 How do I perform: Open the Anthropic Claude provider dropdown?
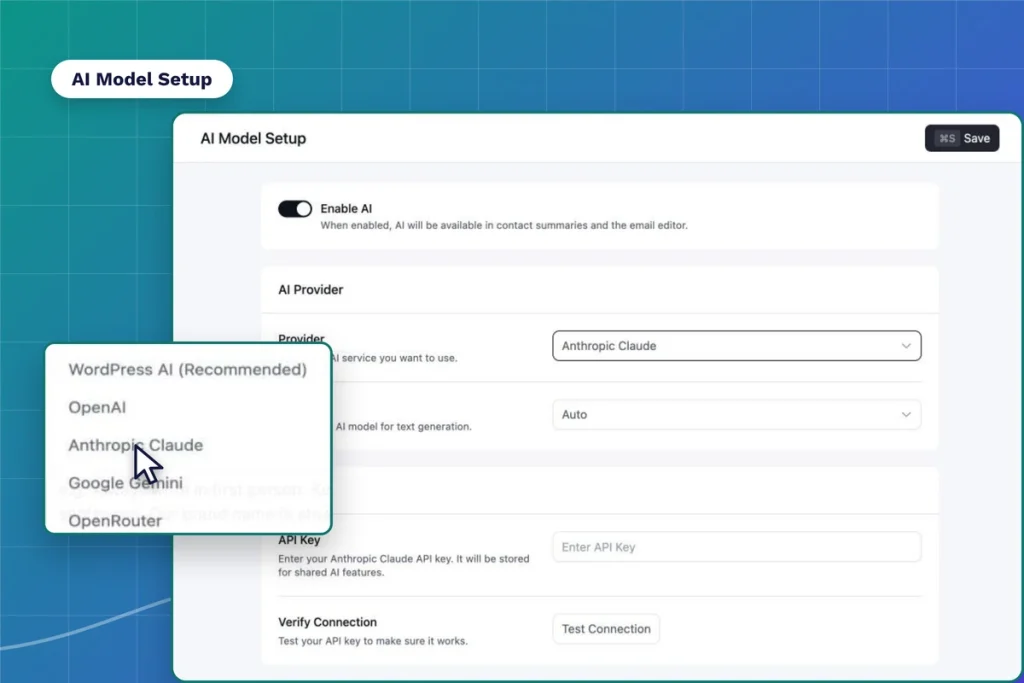click(x=737, y=346)
